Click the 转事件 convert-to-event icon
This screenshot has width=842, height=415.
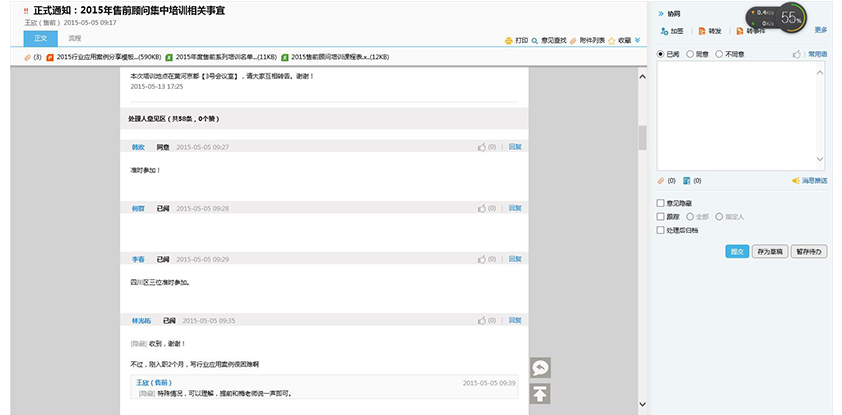point(740,31)
